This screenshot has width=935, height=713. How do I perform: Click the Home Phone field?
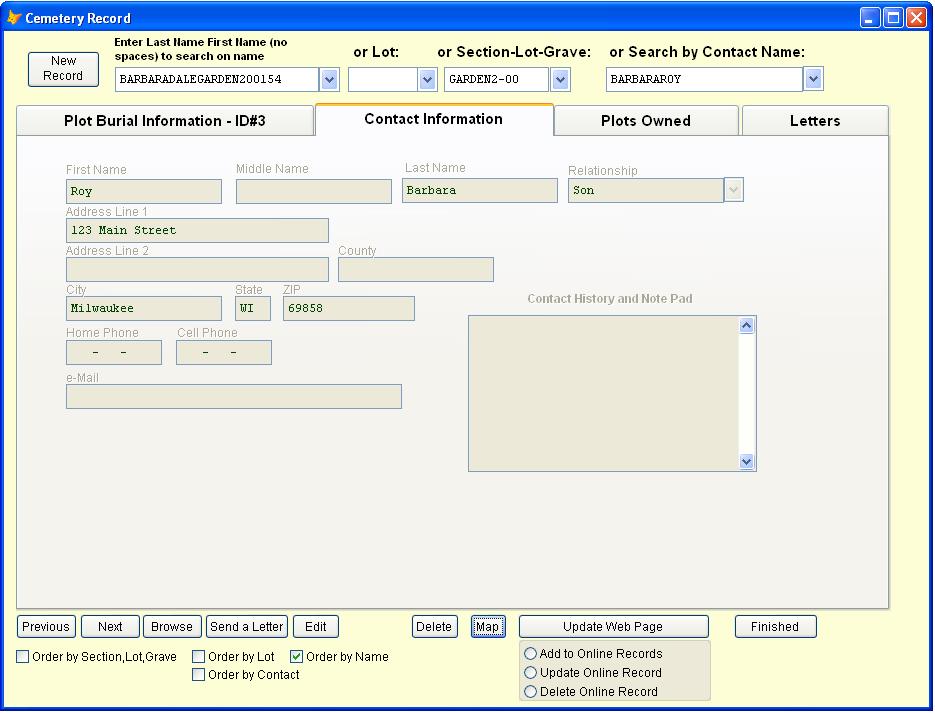click(x=114, y=352)
